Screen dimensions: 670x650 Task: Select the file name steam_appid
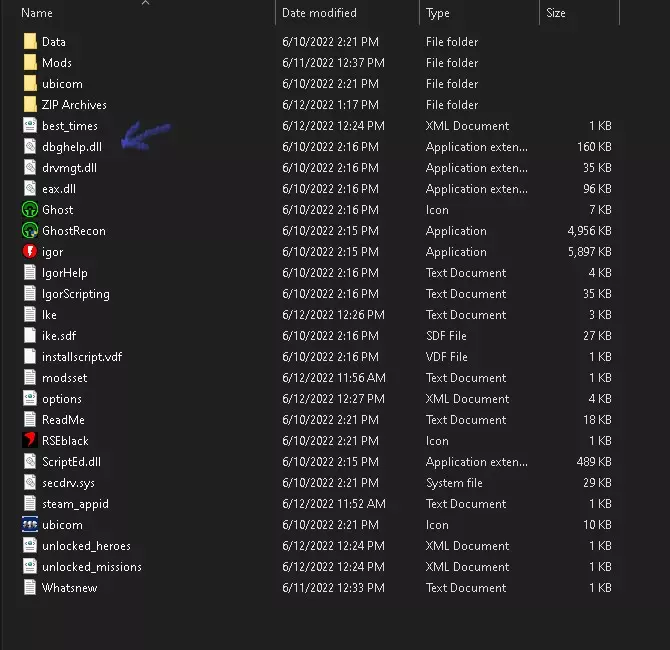tap(75, 504)
